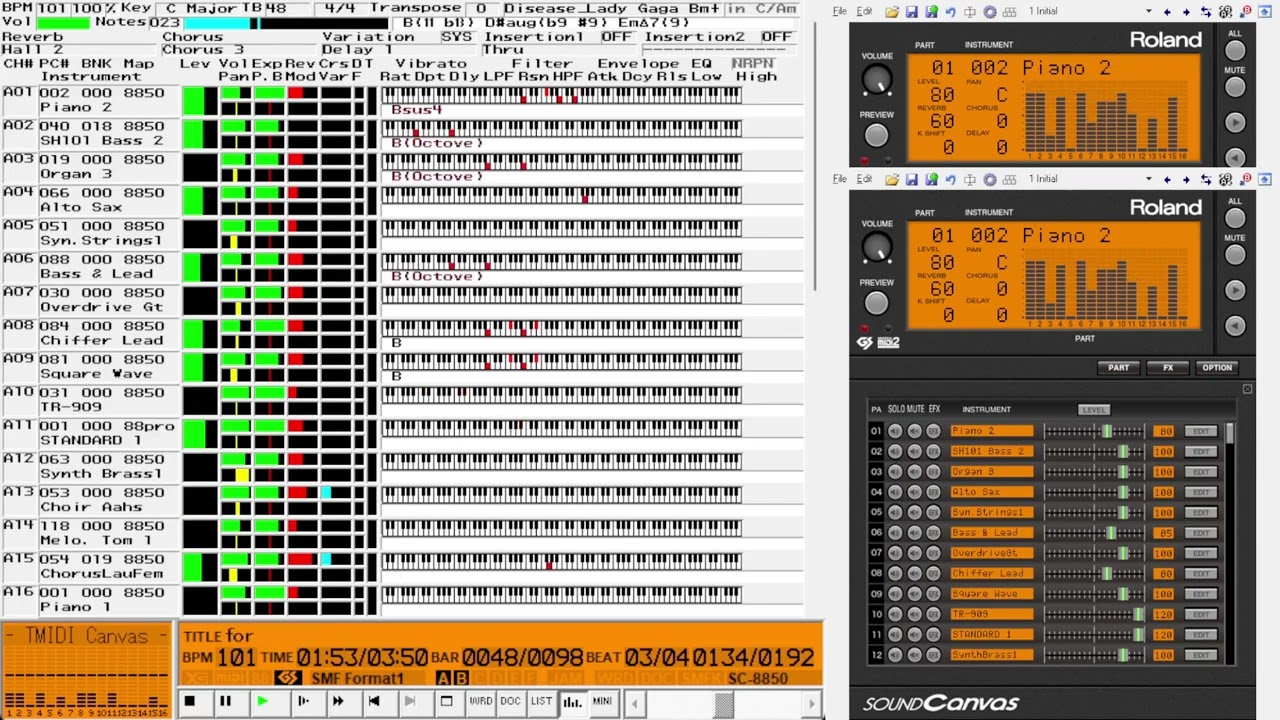
Task: Open File menu in the top Sound Canvas
Action: click(x=839, y=12)
